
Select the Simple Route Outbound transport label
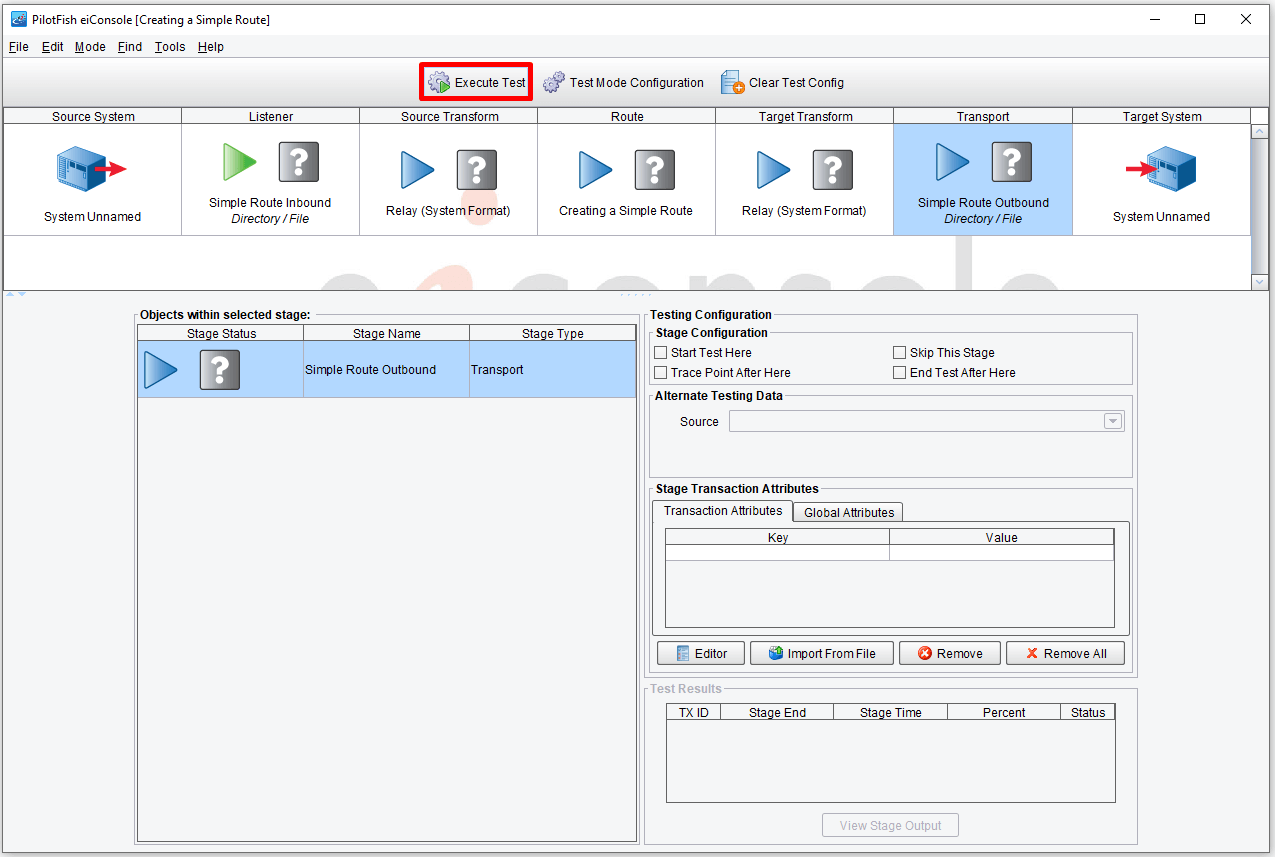point(983,203)
